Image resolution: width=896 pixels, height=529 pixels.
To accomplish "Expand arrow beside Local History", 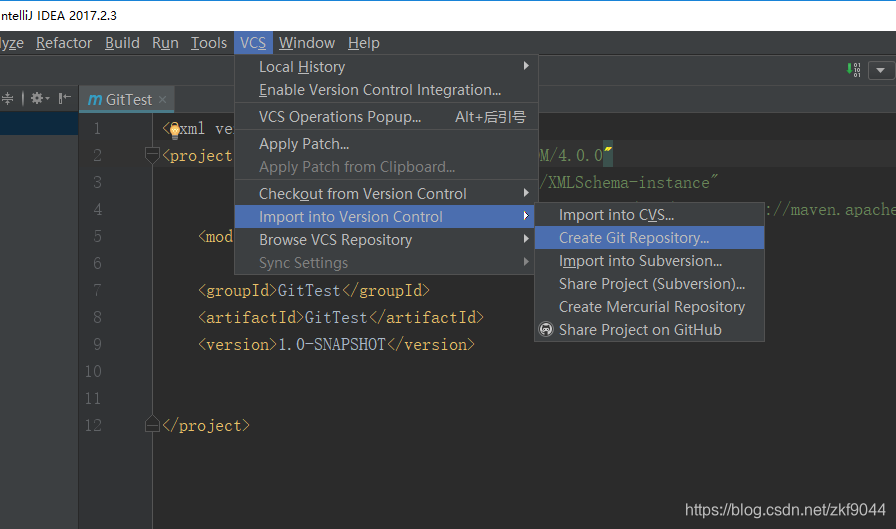I will click(526, 66).
